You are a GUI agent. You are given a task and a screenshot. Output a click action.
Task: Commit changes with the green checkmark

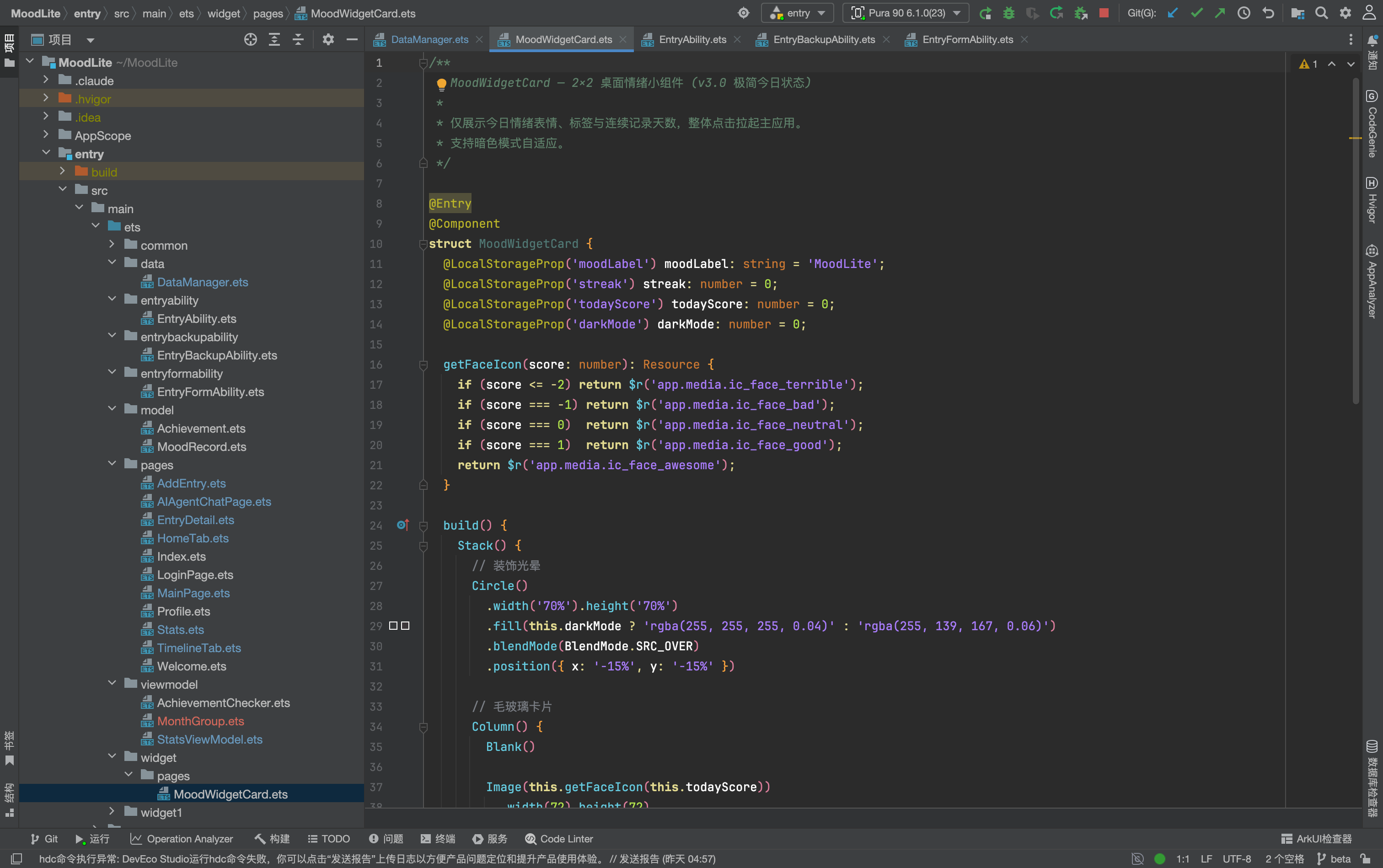1196,13
